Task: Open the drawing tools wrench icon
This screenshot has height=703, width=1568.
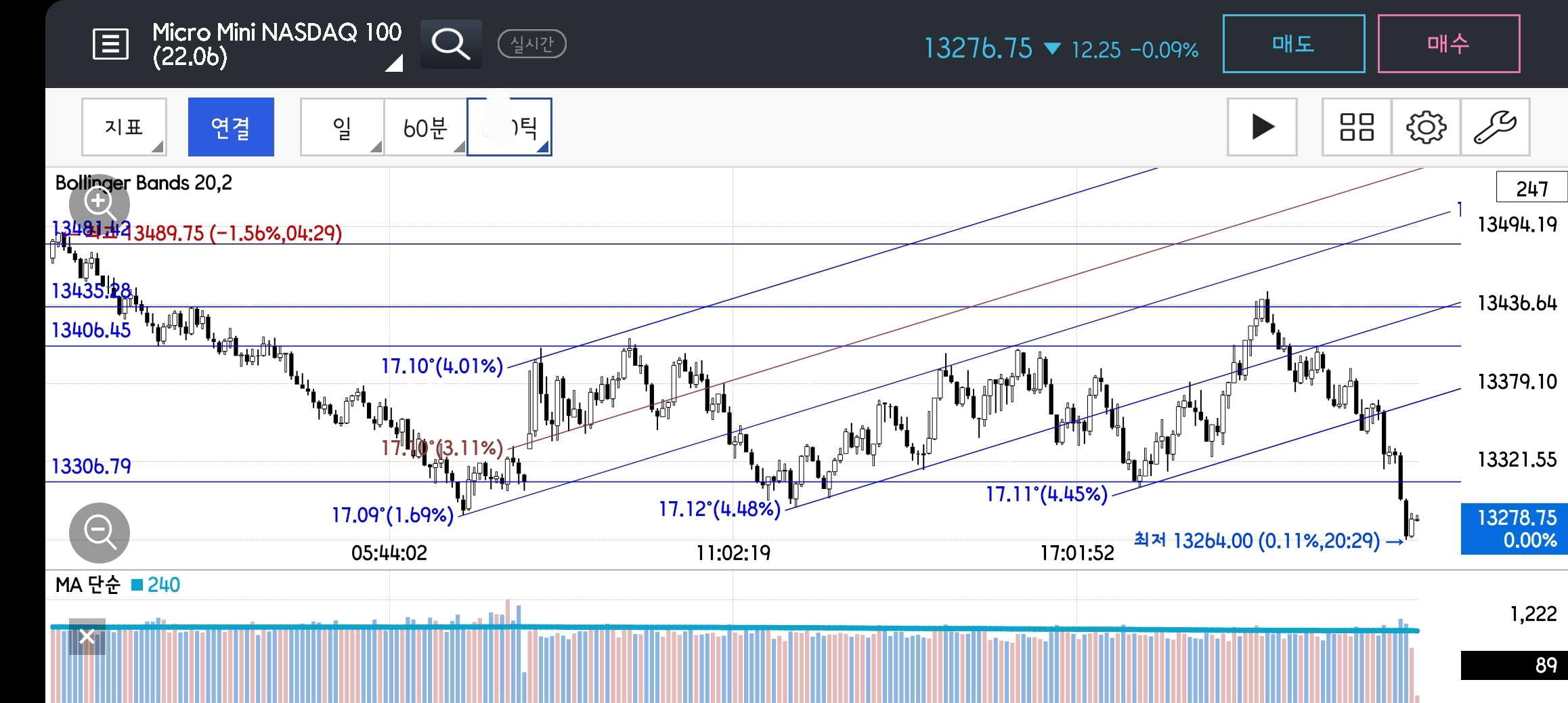Action: coord(1496,127)
